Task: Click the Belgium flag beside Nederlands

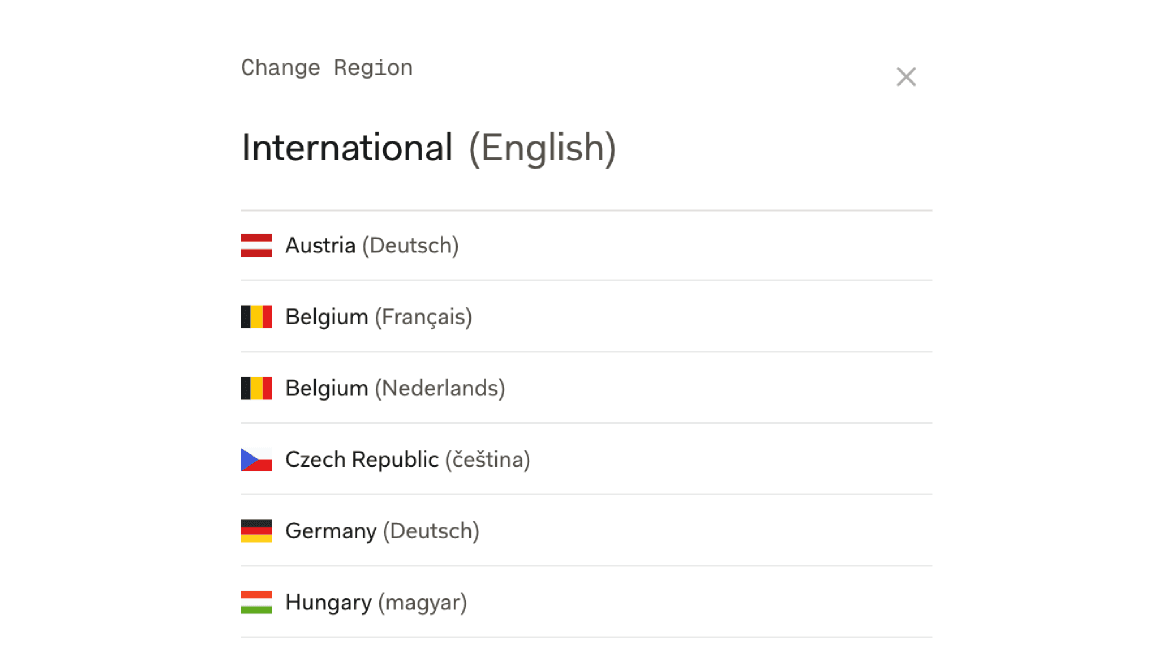Action: (x=256, y=388)
